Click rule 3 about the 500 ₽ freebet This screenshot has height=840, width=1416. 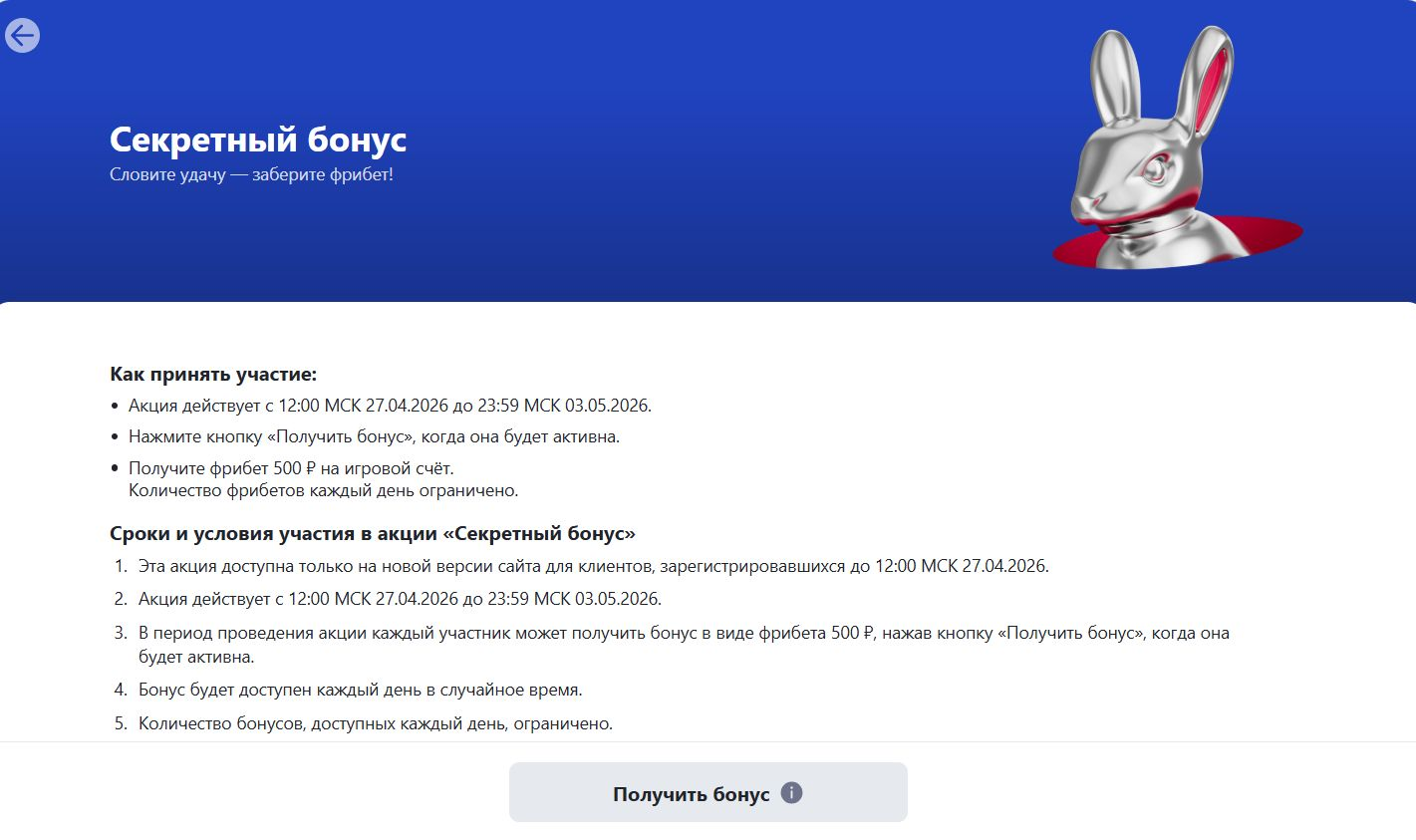click(683, 633)
